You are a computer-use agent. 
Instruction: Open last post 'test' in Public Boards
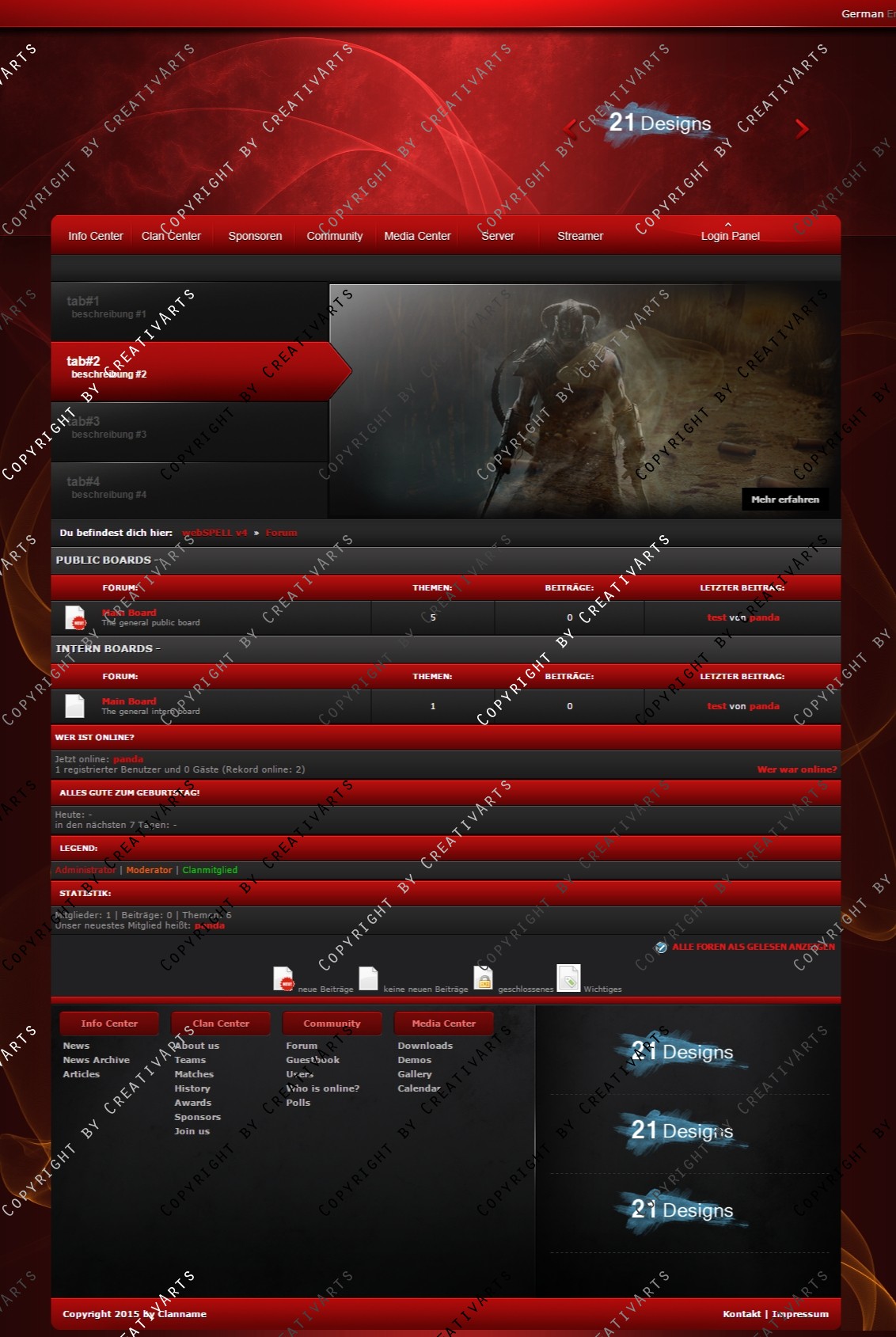(716, 617)
